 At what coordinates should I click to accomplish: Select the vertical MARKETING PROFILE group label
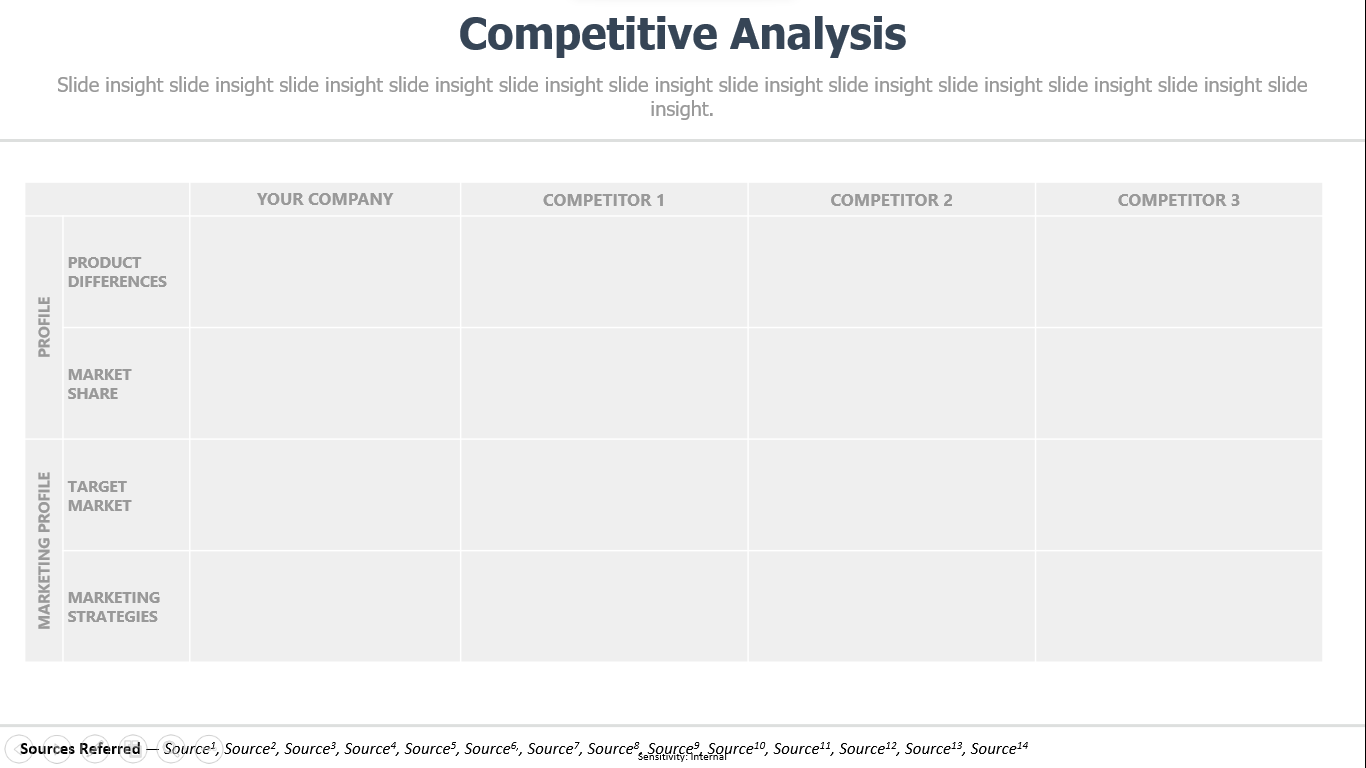44,551
